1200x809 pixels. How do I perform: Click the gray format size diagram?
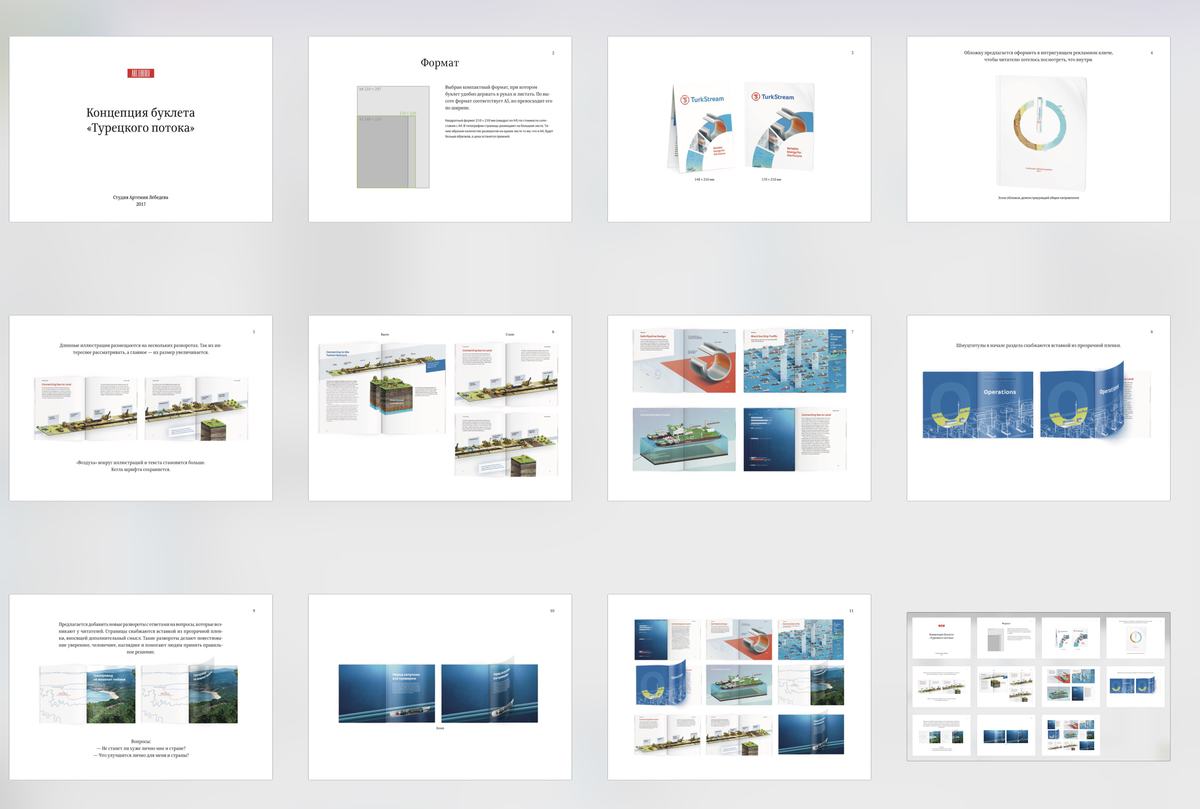(x=393, y=137)
